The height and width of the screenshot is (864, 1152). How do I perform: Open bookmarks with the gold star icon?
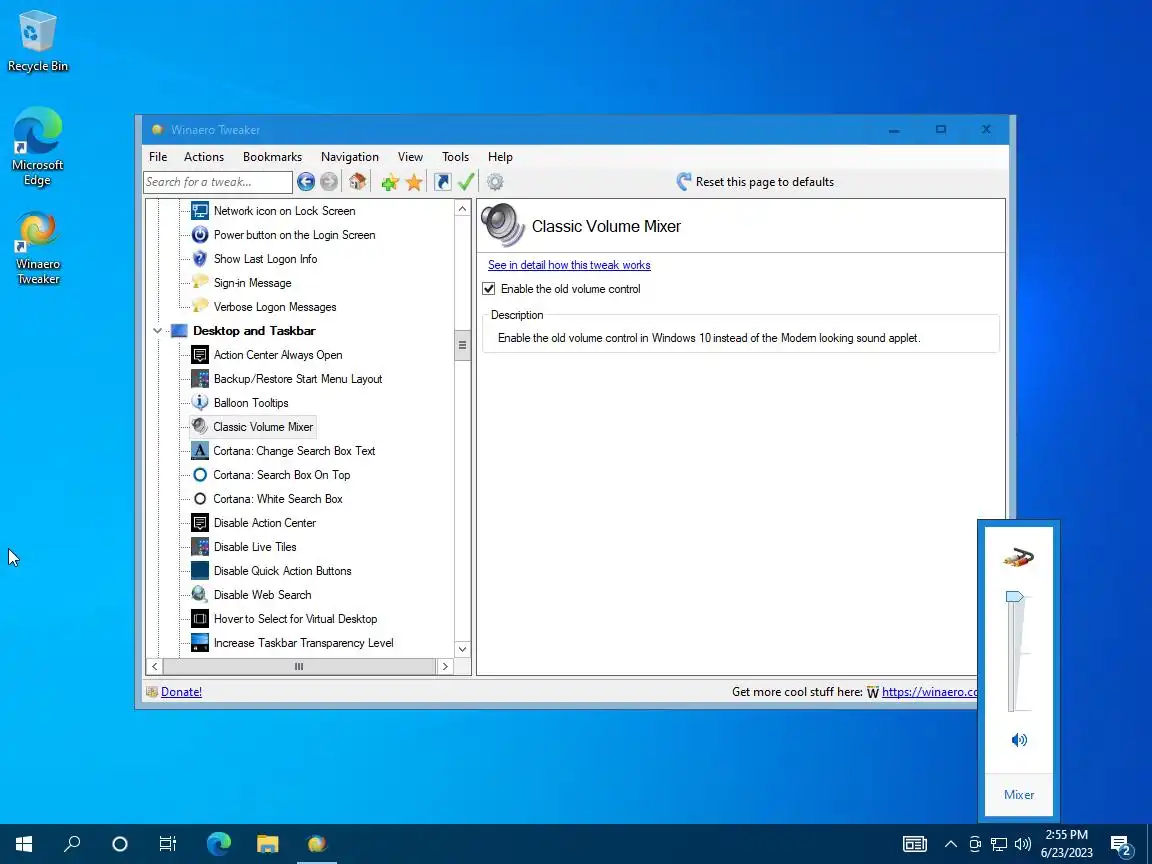414,181
